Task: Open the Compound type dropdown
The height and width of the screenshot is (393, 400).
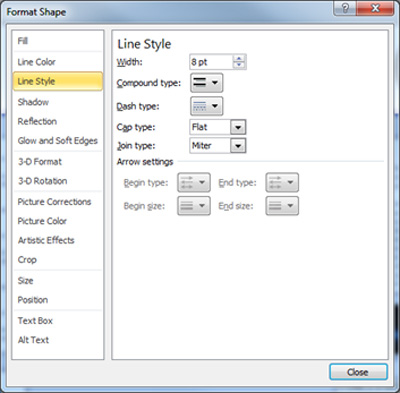Action: 206,83
